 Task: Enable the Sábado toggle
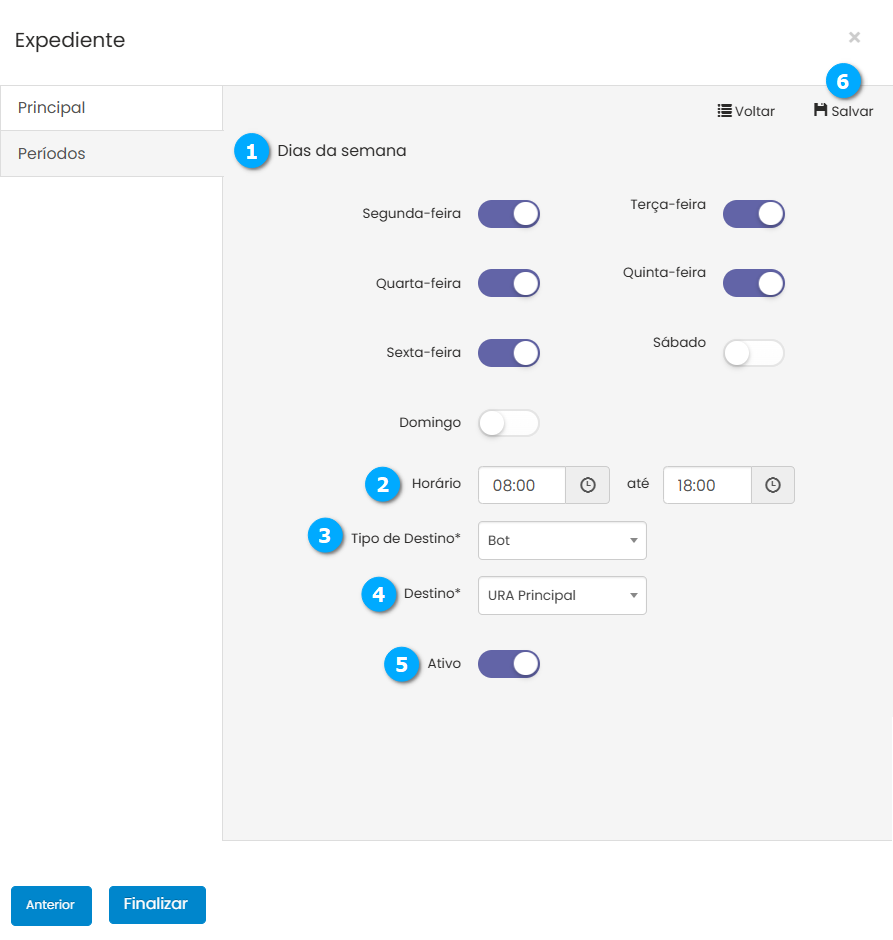pyautogui.click(x=754, y=353)
